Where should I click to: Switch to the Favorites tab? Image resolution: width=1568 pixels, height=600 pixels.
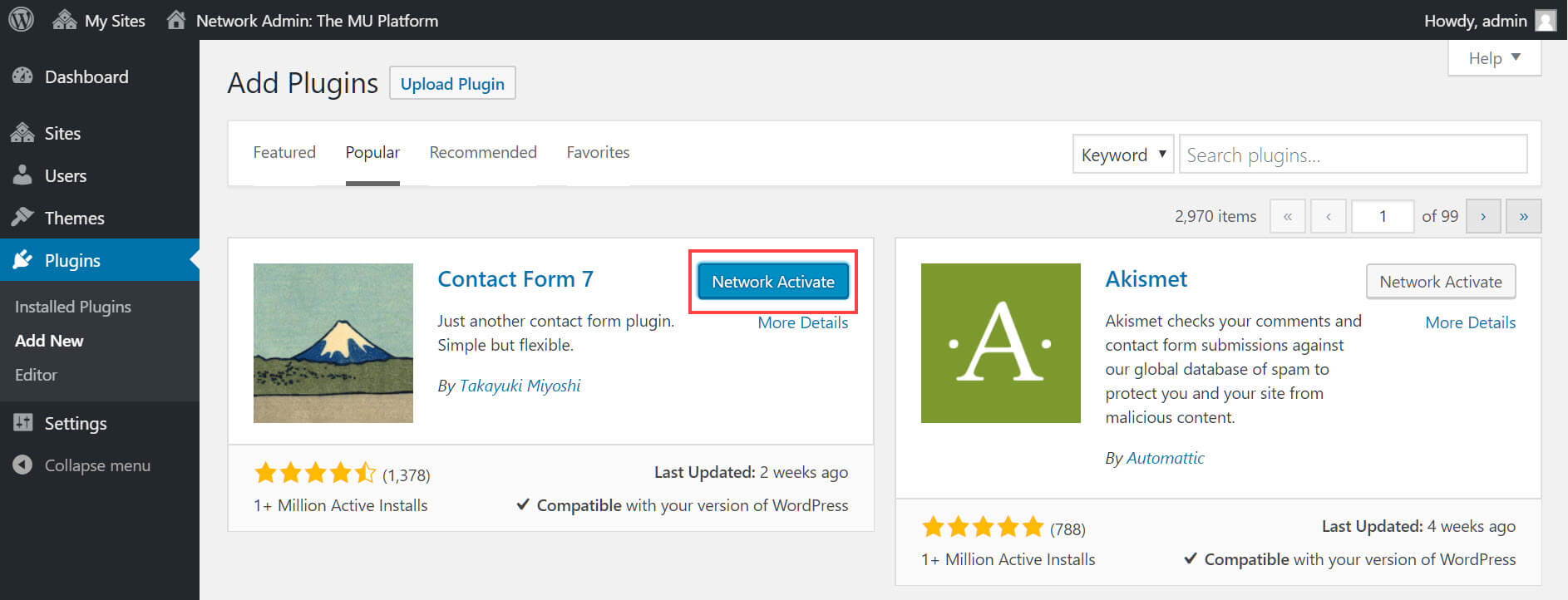[598, 153]
